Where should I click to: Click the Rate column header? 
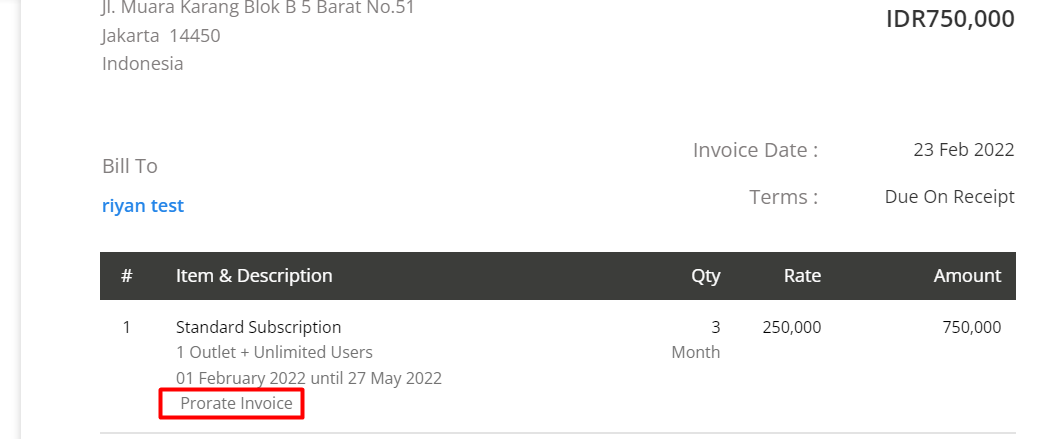click(x=802, y=276)
